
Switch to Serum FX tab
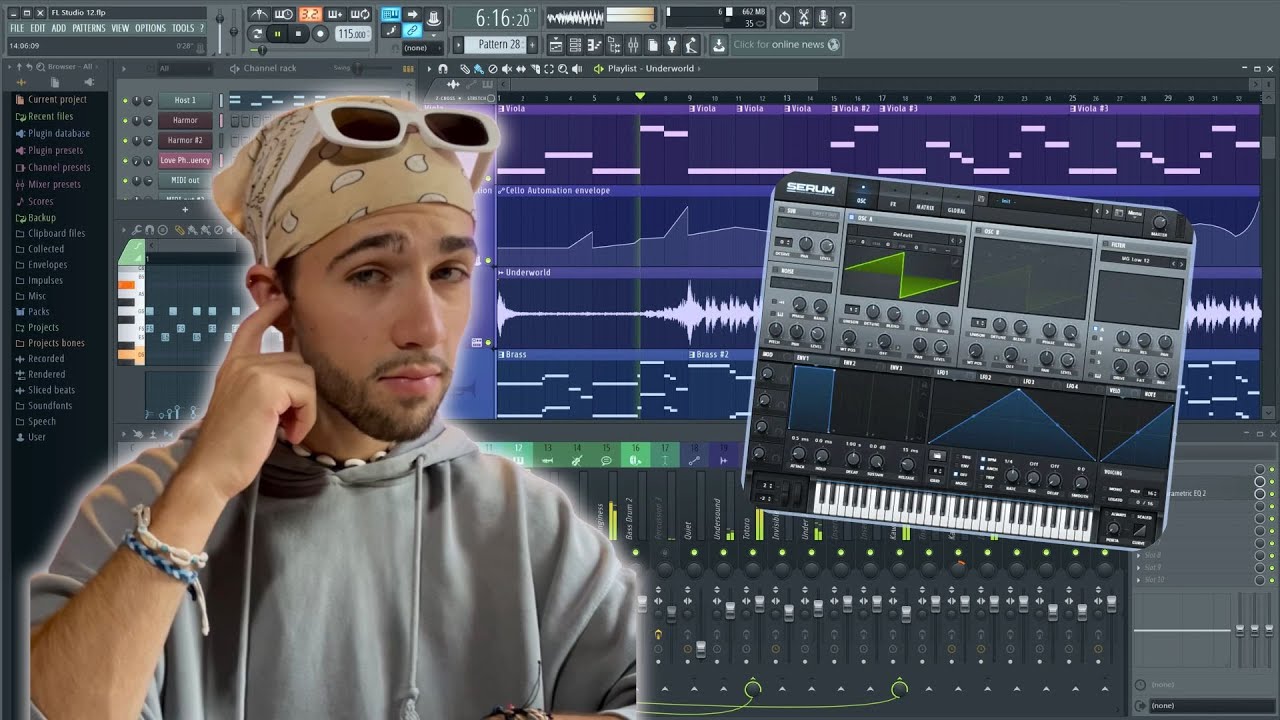coord(893,204)
